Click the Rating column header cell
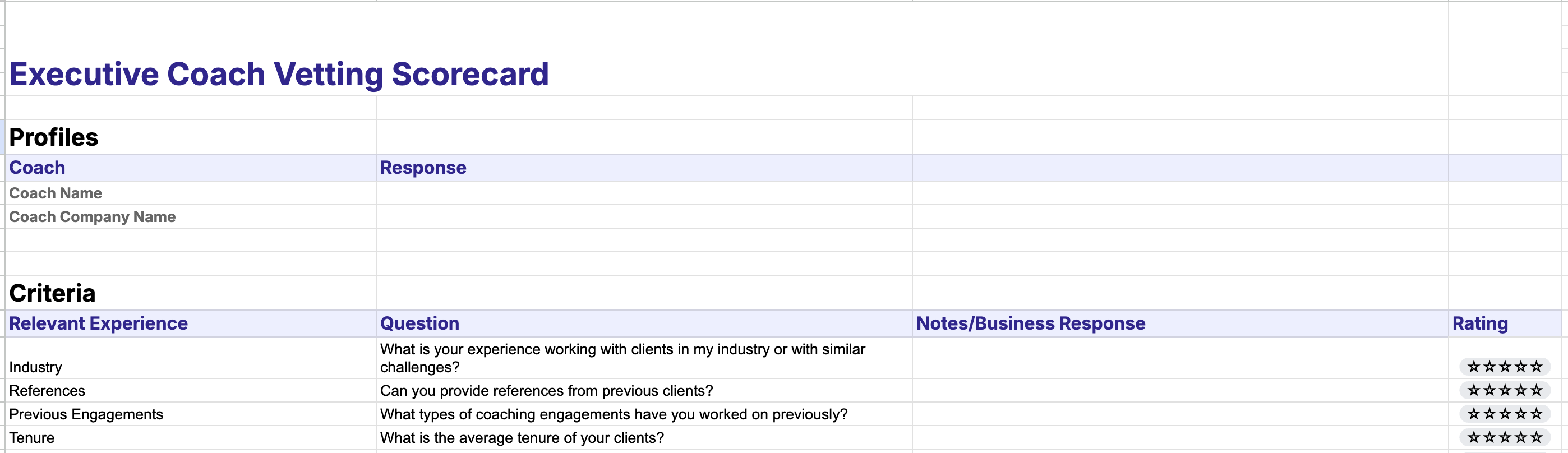The width and height of the screenshot is (1568, 453). (1480, 323)
